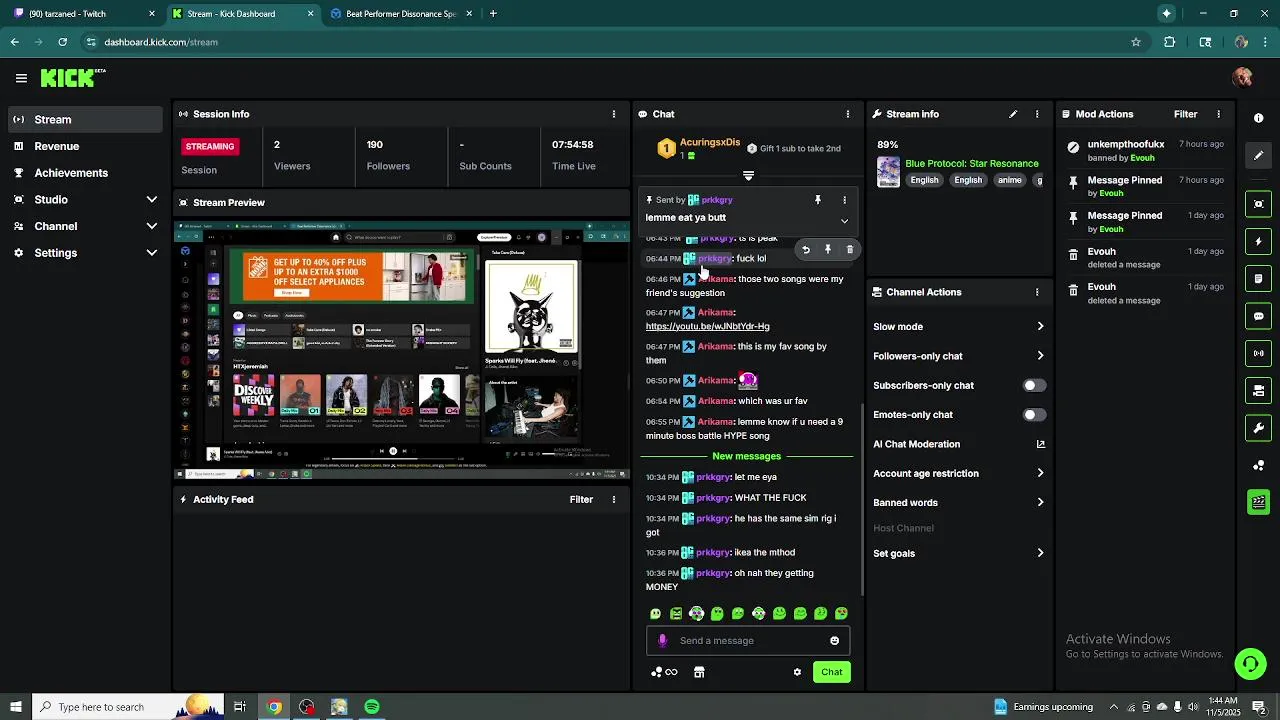Open the info icon in right sidebar
This screenshot has width=1280, height=720.
tap(1258, 118)
